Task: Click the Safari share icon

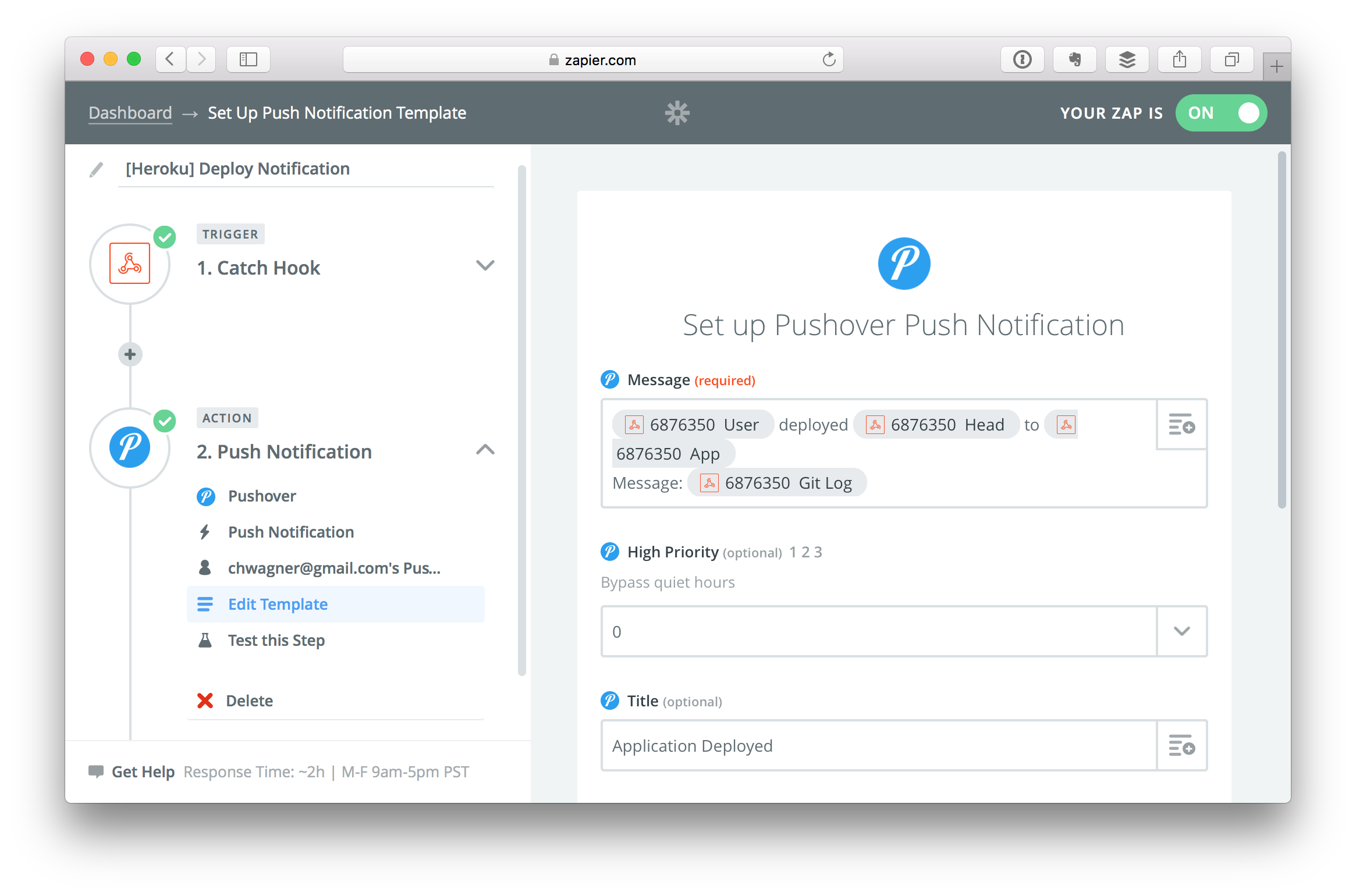Action: point(1179,59)
